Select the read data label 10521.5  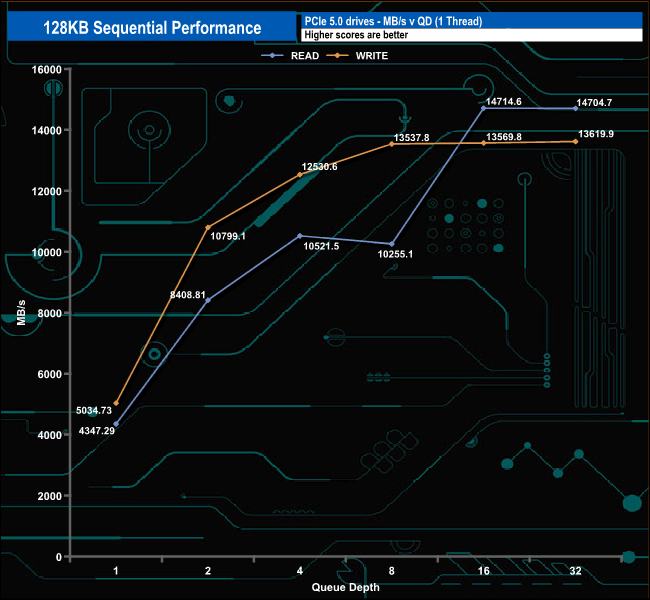(x=321, y=246)
